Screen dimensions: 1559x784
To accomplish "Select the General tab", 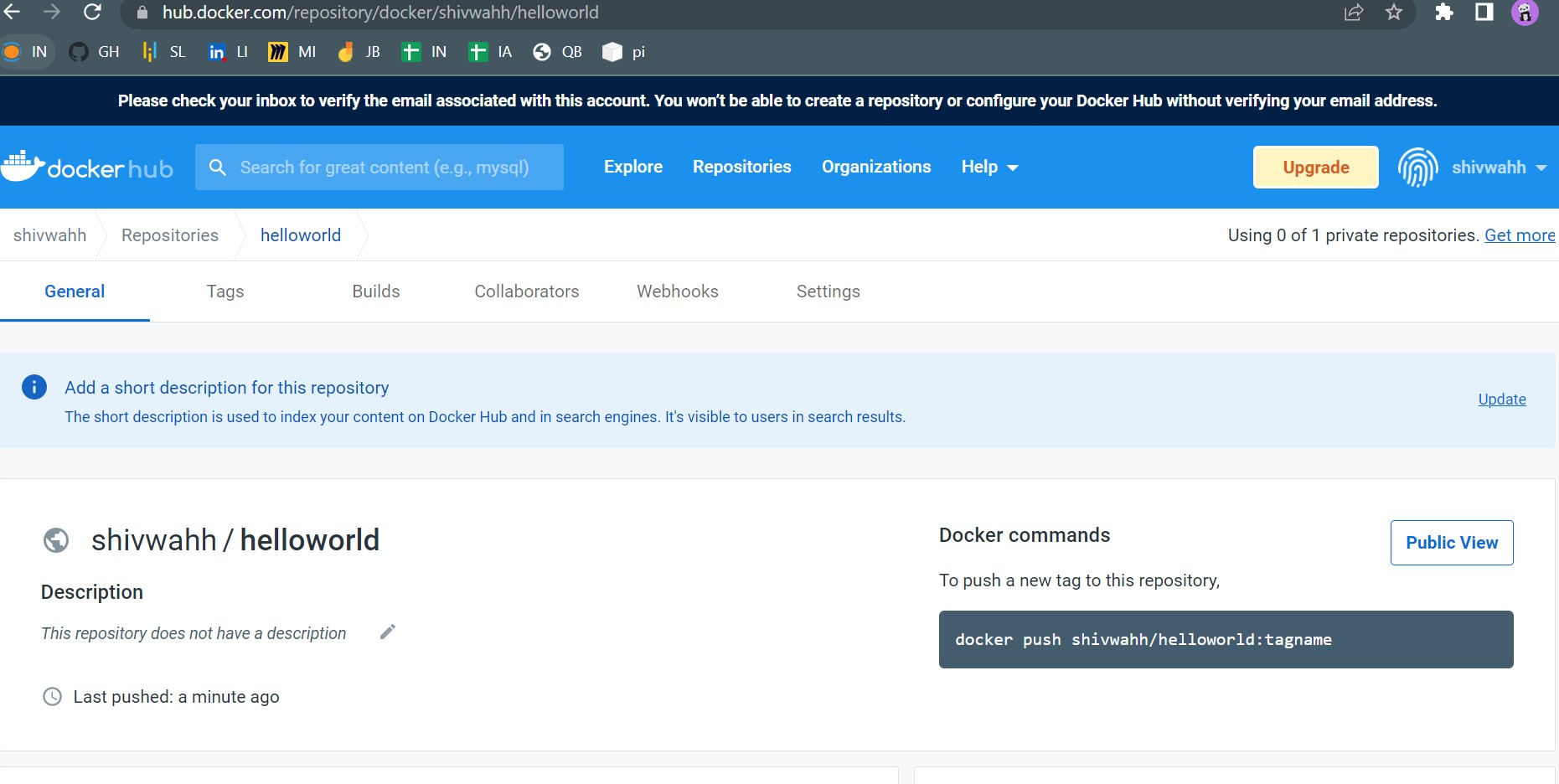I will tap(75, 291).
